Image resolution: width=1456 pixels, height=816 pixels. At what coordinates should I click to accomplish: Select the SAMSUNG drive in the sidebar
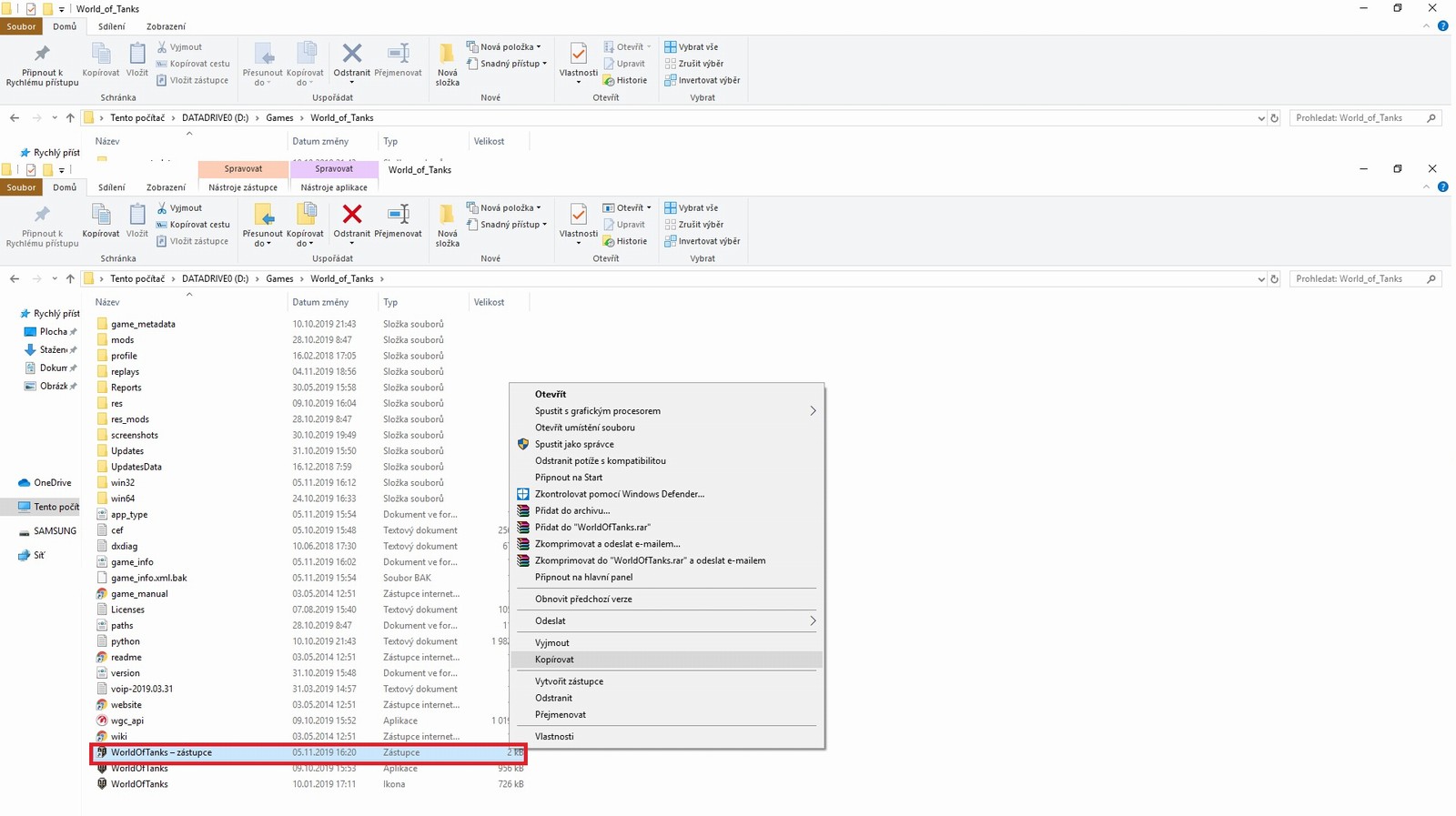click(x=55, y=531)
